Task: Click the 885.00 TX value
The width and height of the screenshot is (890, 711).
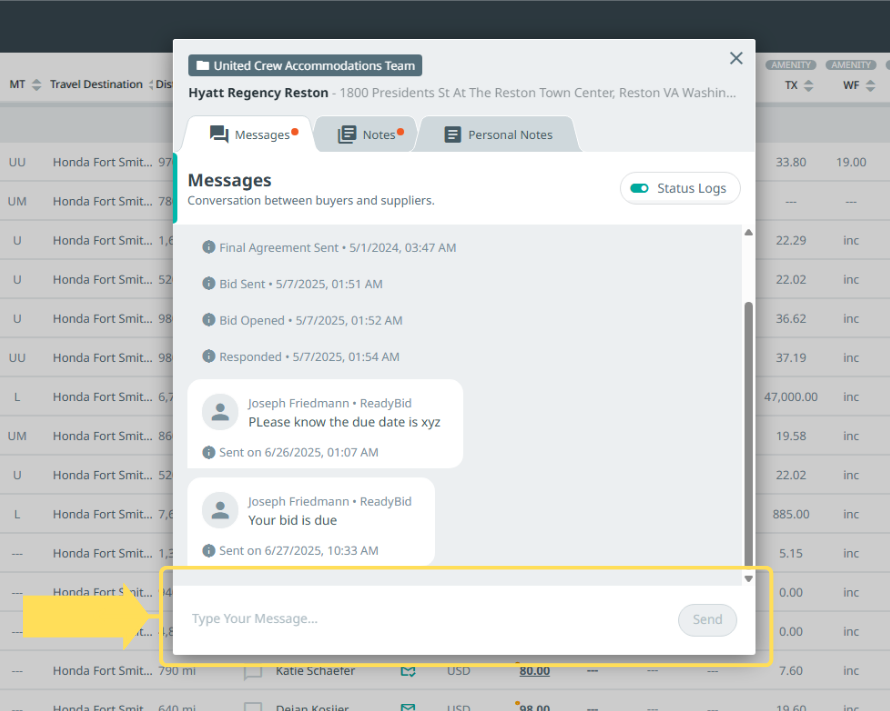Action: coord(791,514)
